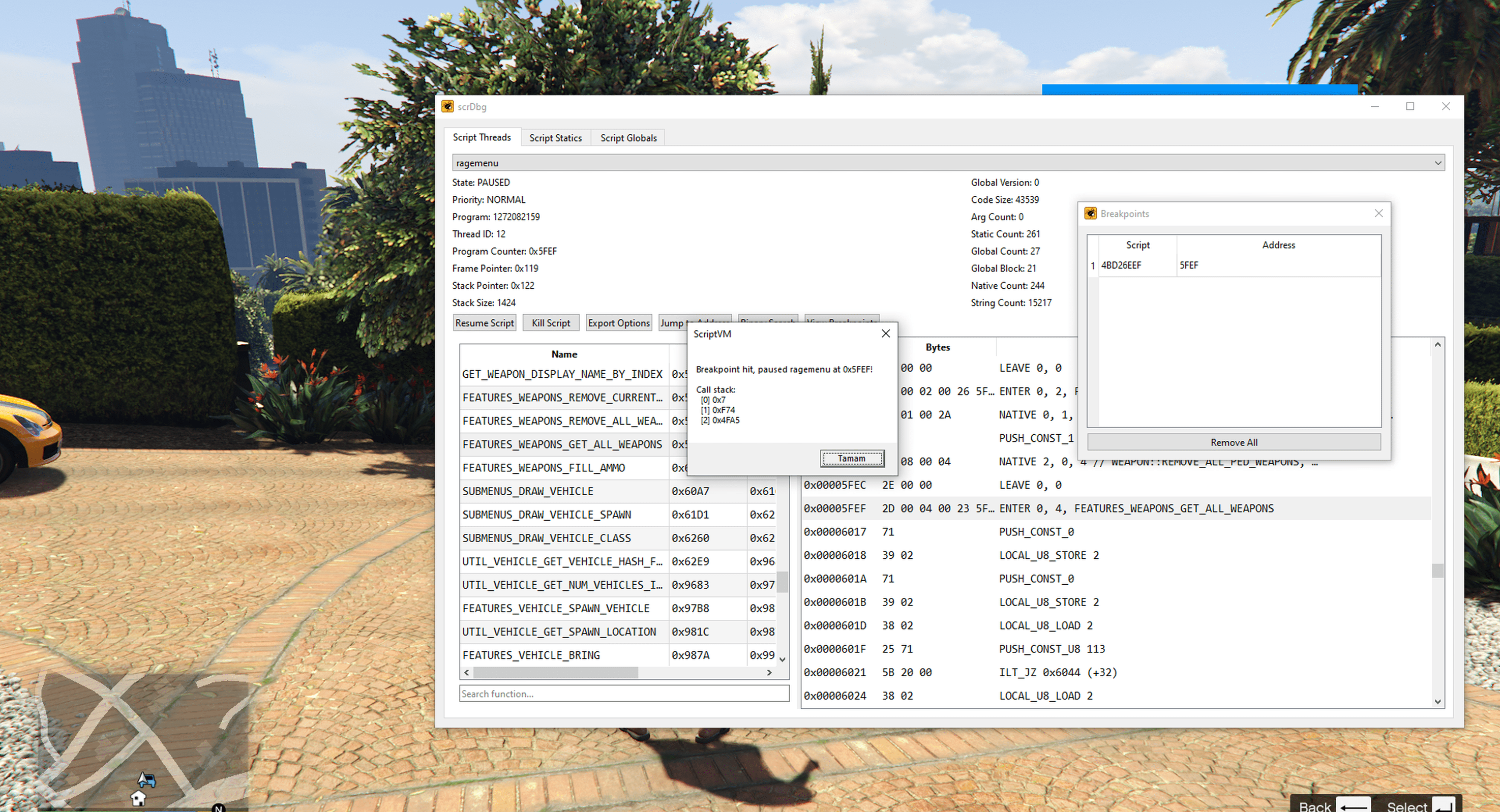Maximize the scrDbg window

click(x=1409, y=106)
